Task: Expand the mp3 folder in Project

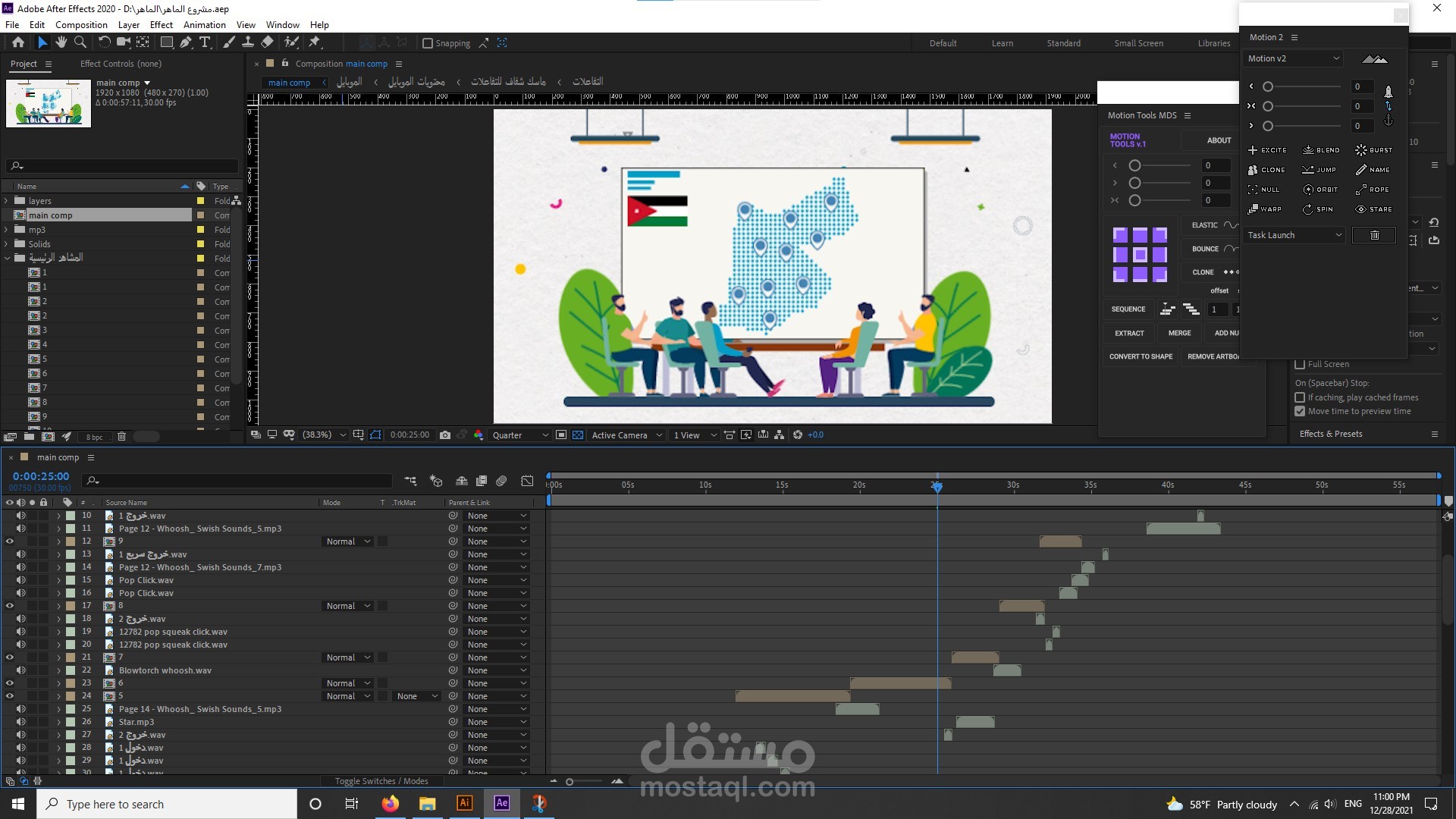Action: click(7, 230)
